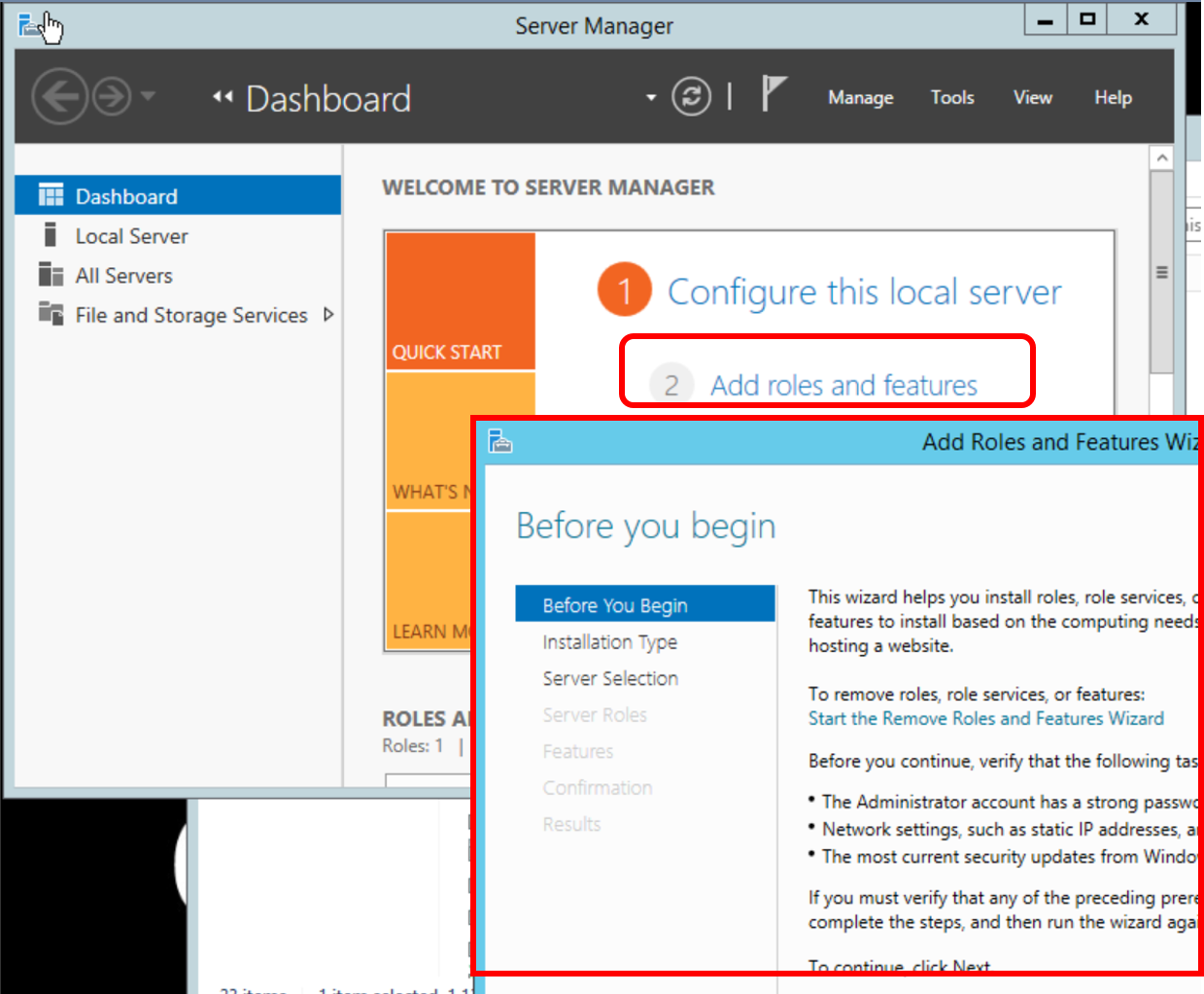The height and width of the screenshot is (994, 1204).
Task: Open the Manage menu
Action: coord(860,98)
